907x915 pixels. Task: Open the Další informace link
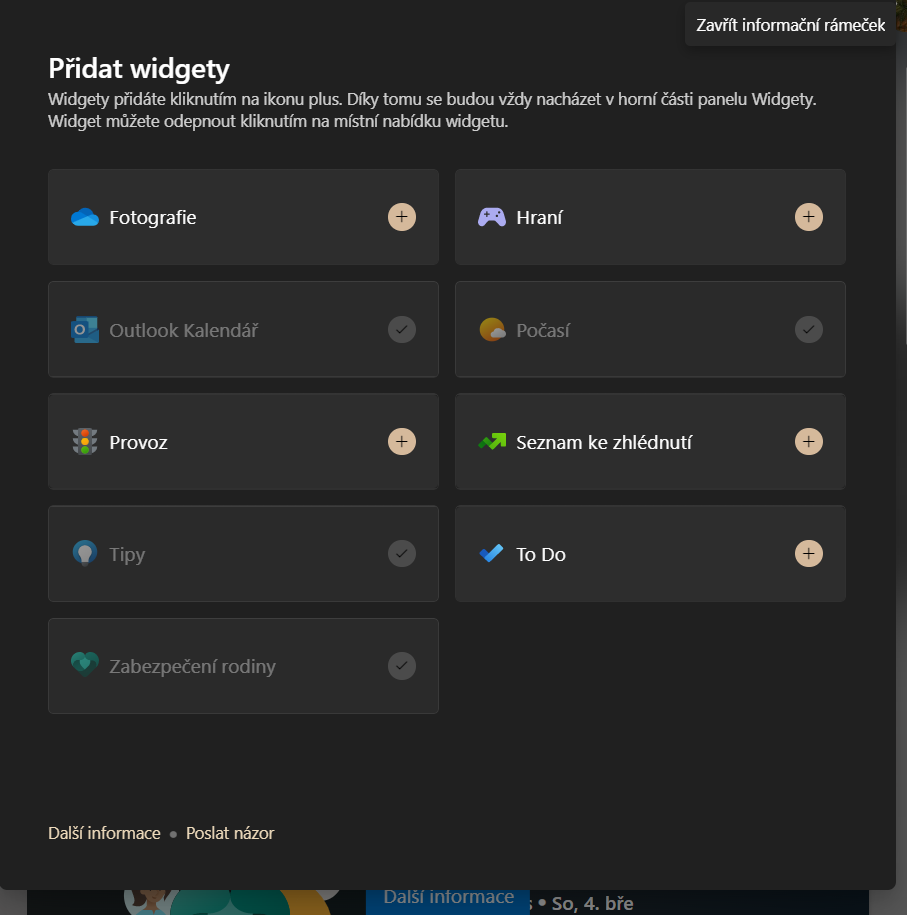tap(104, 833)
